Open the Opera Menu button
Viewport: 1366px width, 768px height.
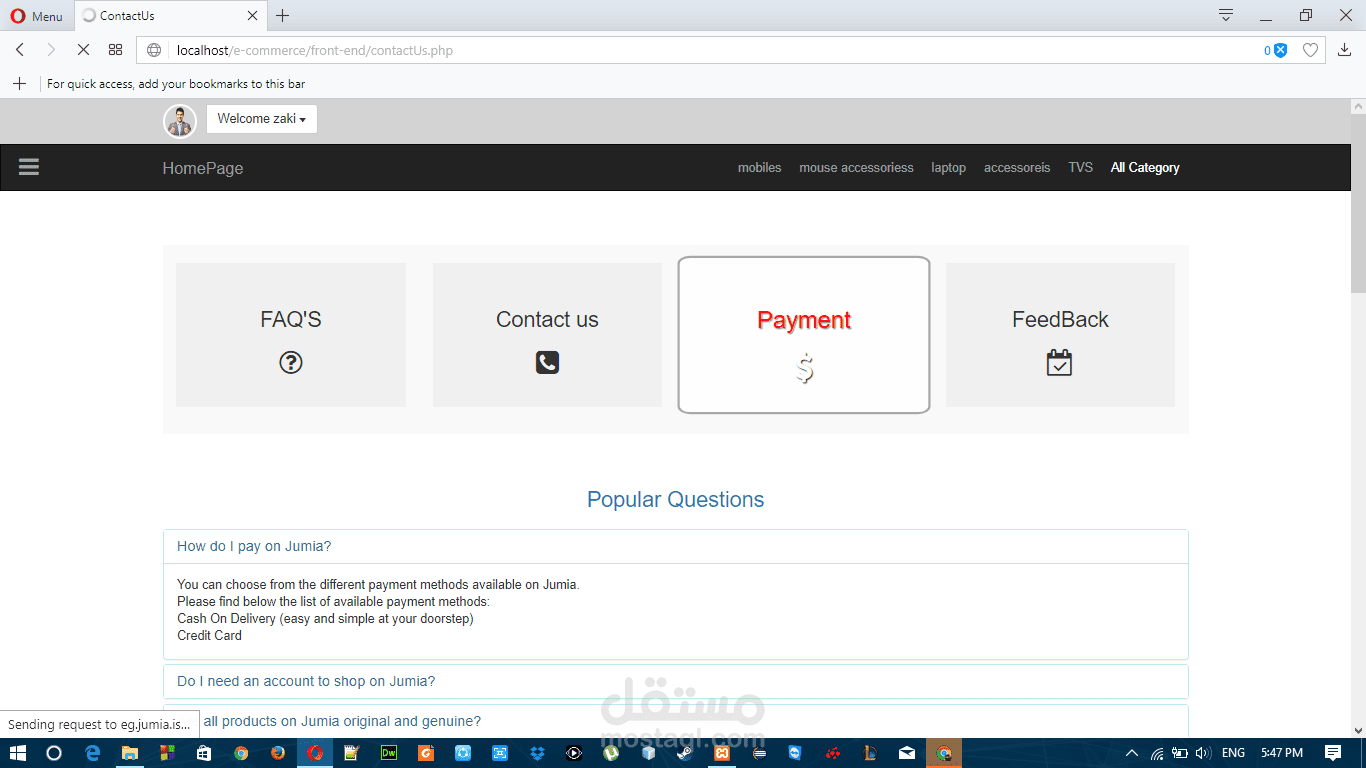pos(36,16)
